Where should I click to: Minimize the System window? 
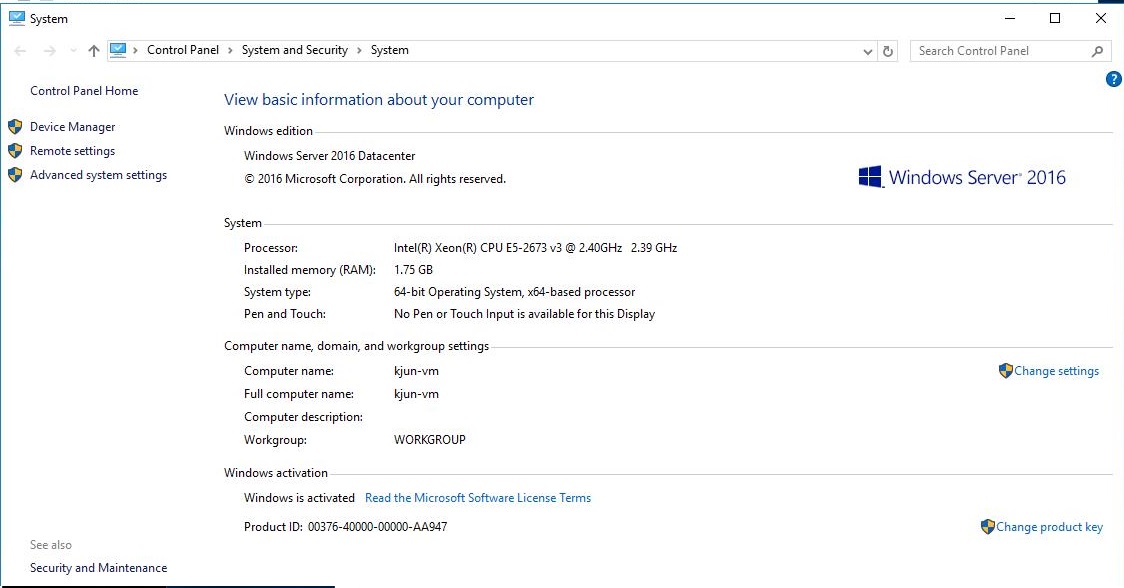point(1010,19)
